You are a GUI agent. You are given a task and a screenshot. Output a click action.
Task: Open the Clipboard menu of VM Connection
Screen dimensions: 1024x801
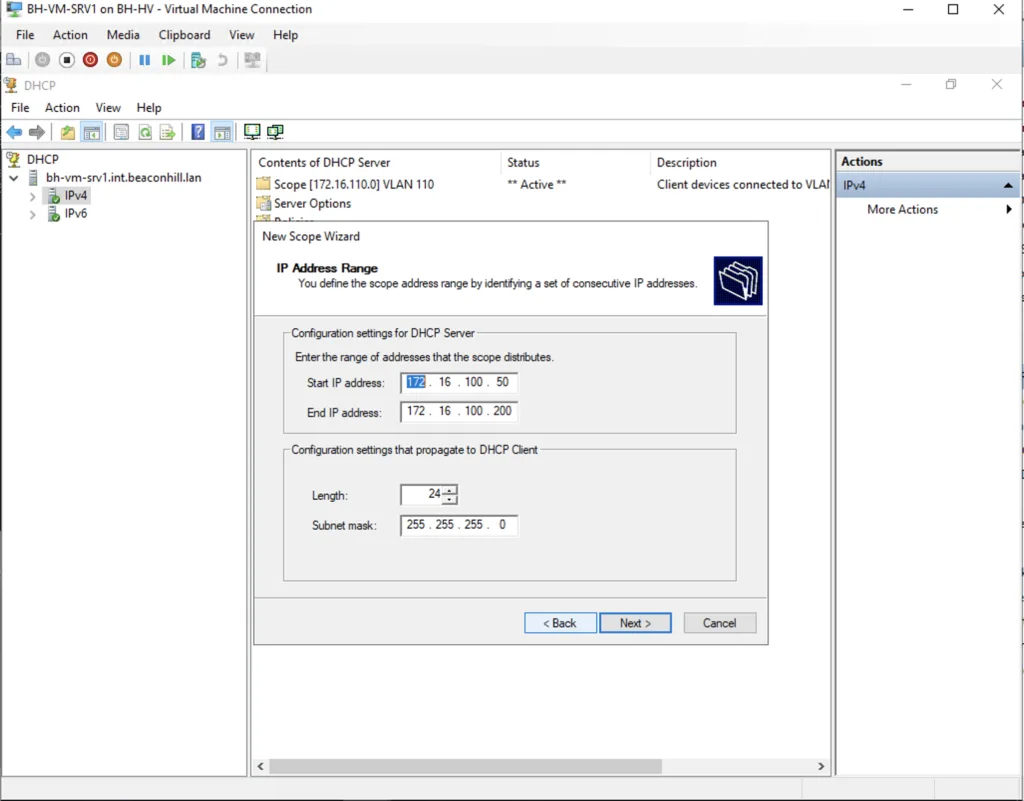[x=184, y=35]
